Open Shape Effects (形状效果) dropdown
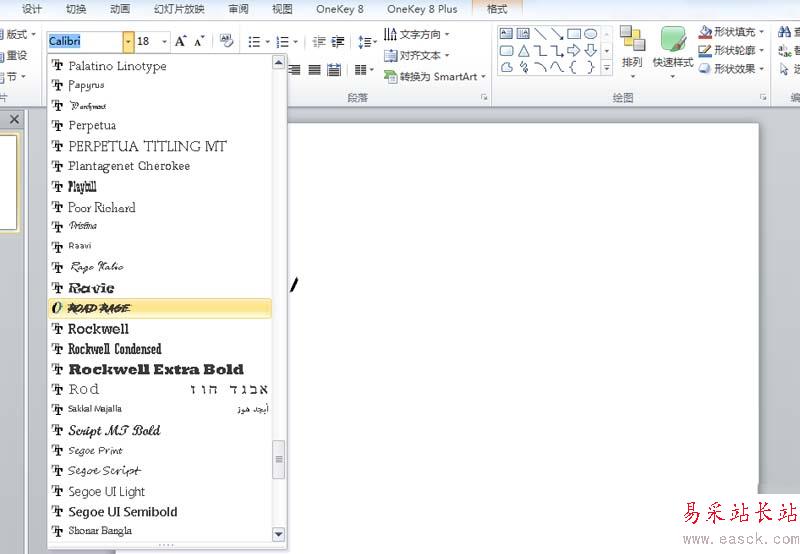Screen dimensions: 800x554 (731, 68)
